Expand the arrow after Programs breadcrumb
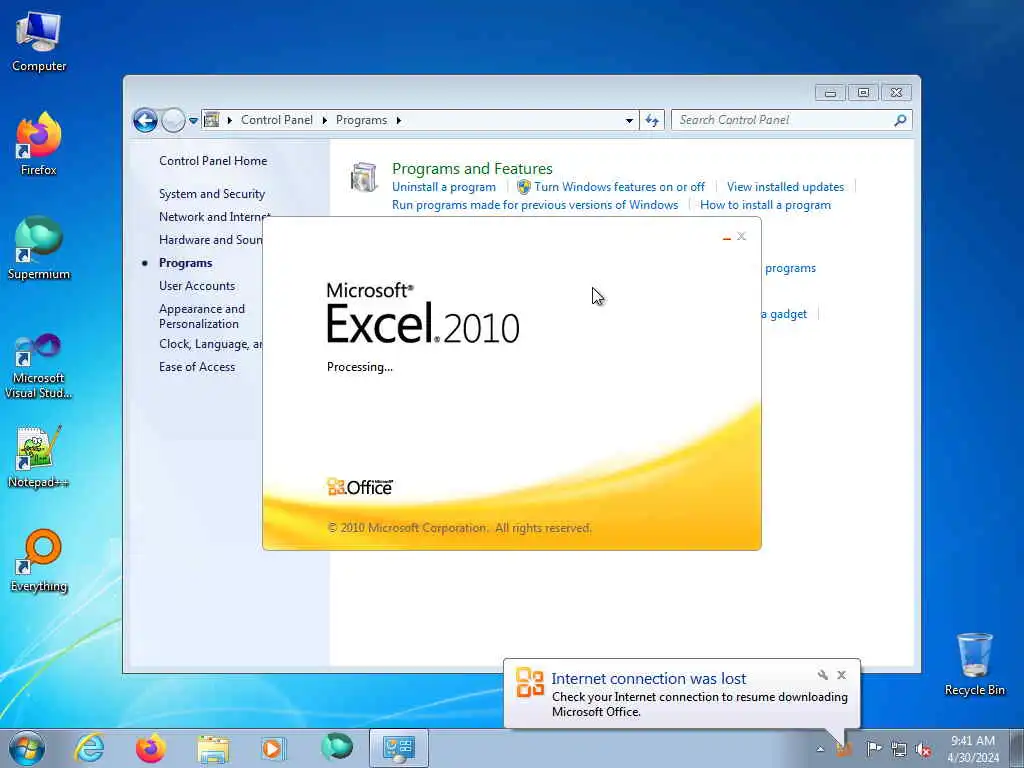 click(398, 120)
